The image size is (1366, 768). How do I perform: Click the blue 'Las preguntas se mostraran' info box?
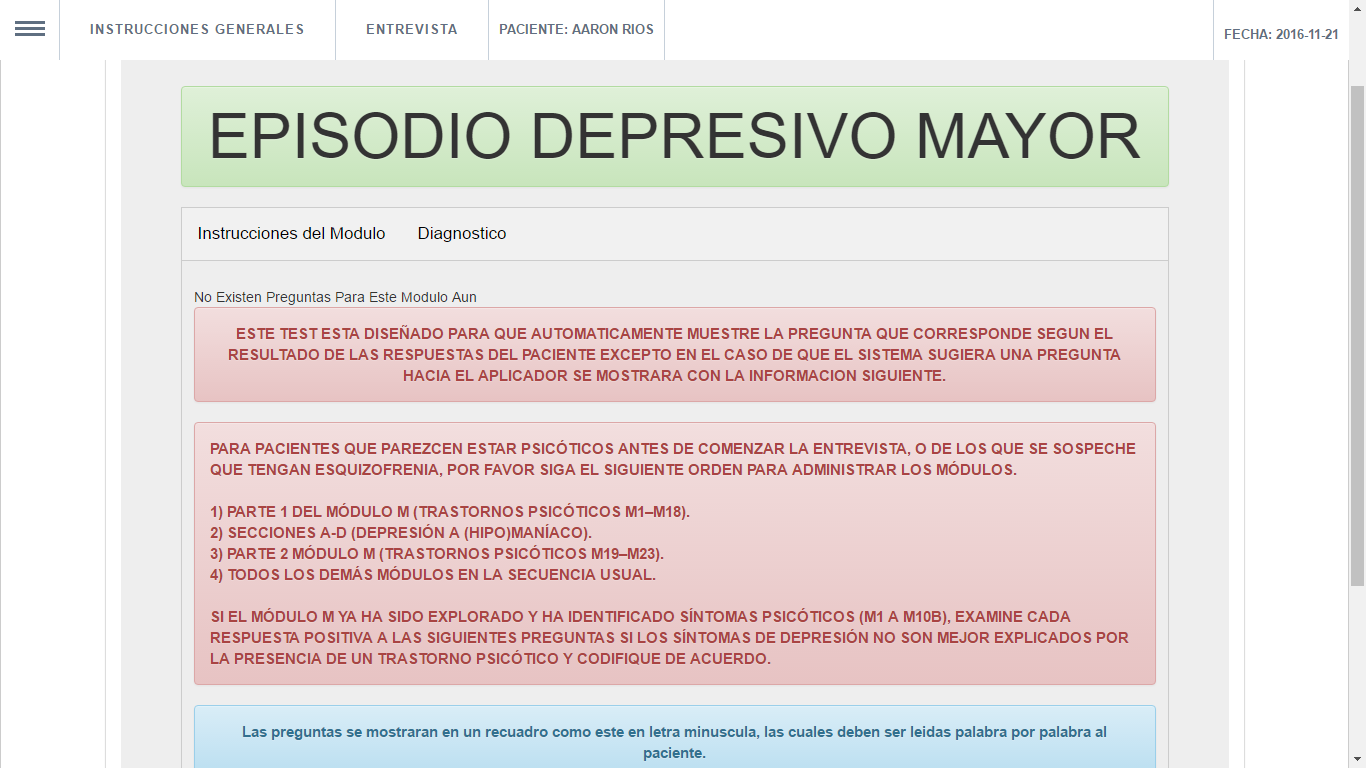pyautogui.click(x=674, y=742)
